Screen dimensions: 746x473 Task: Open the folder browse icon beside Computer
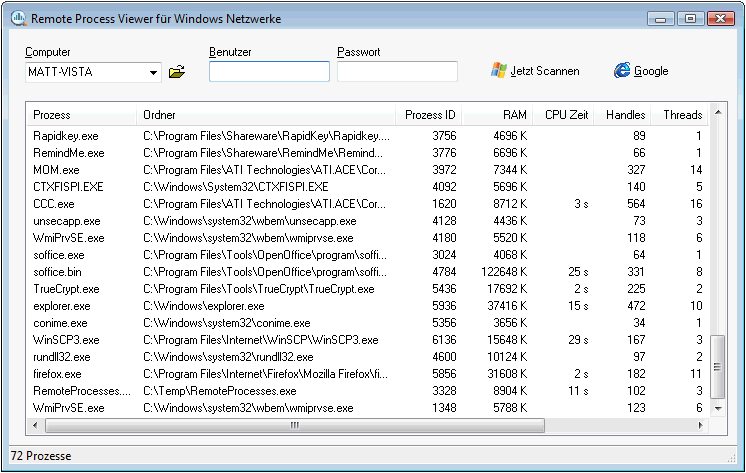point(177,72)
